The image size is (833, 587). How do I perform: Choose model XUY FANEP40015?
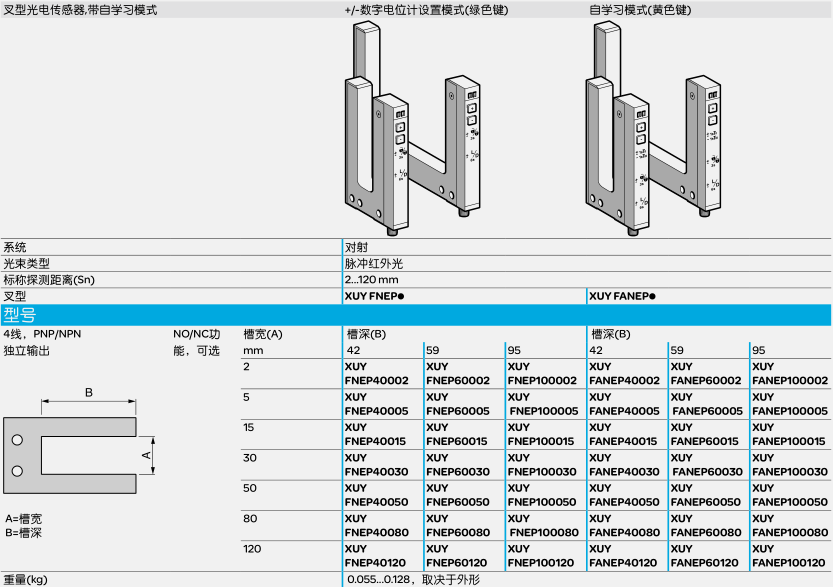(624, 435)
